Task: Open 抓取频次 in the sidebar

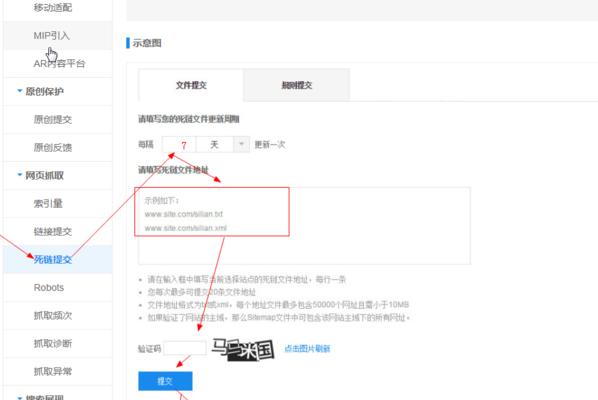Action: tap(53, 315)
